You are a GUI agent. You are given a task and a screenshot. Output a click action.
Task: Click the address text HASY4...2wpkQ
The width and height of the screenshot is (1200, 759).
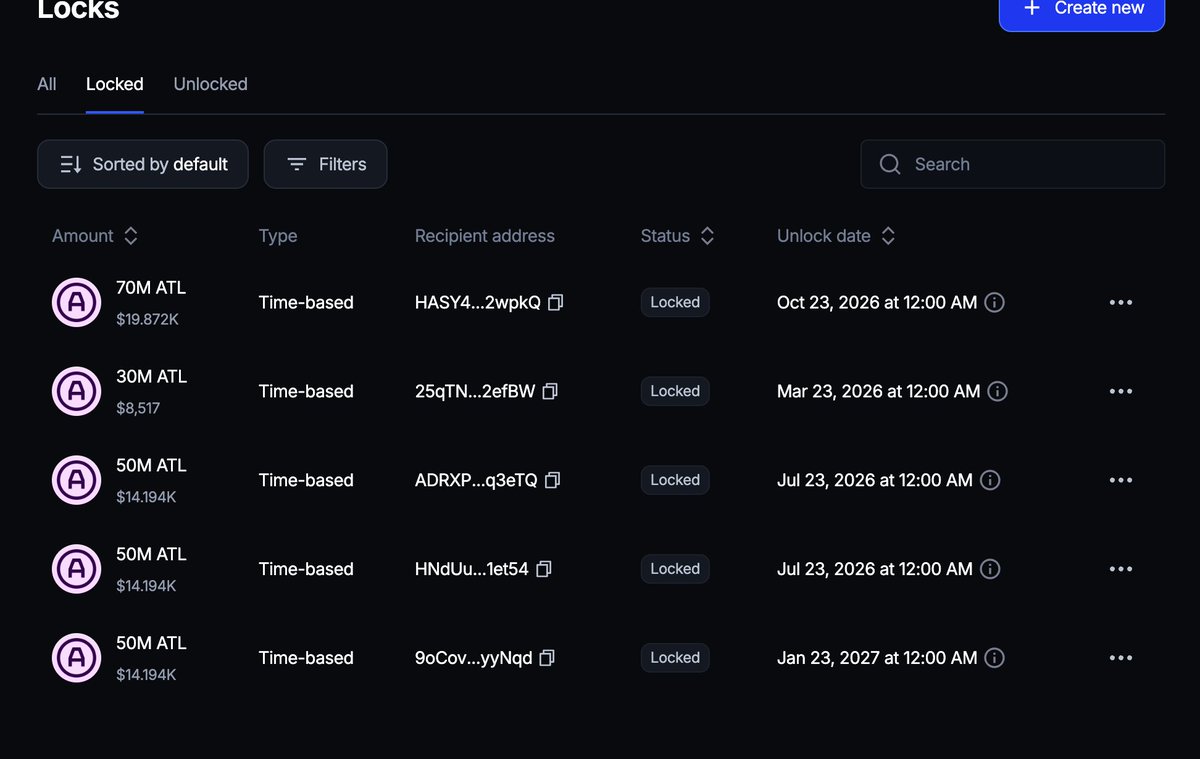478,302
